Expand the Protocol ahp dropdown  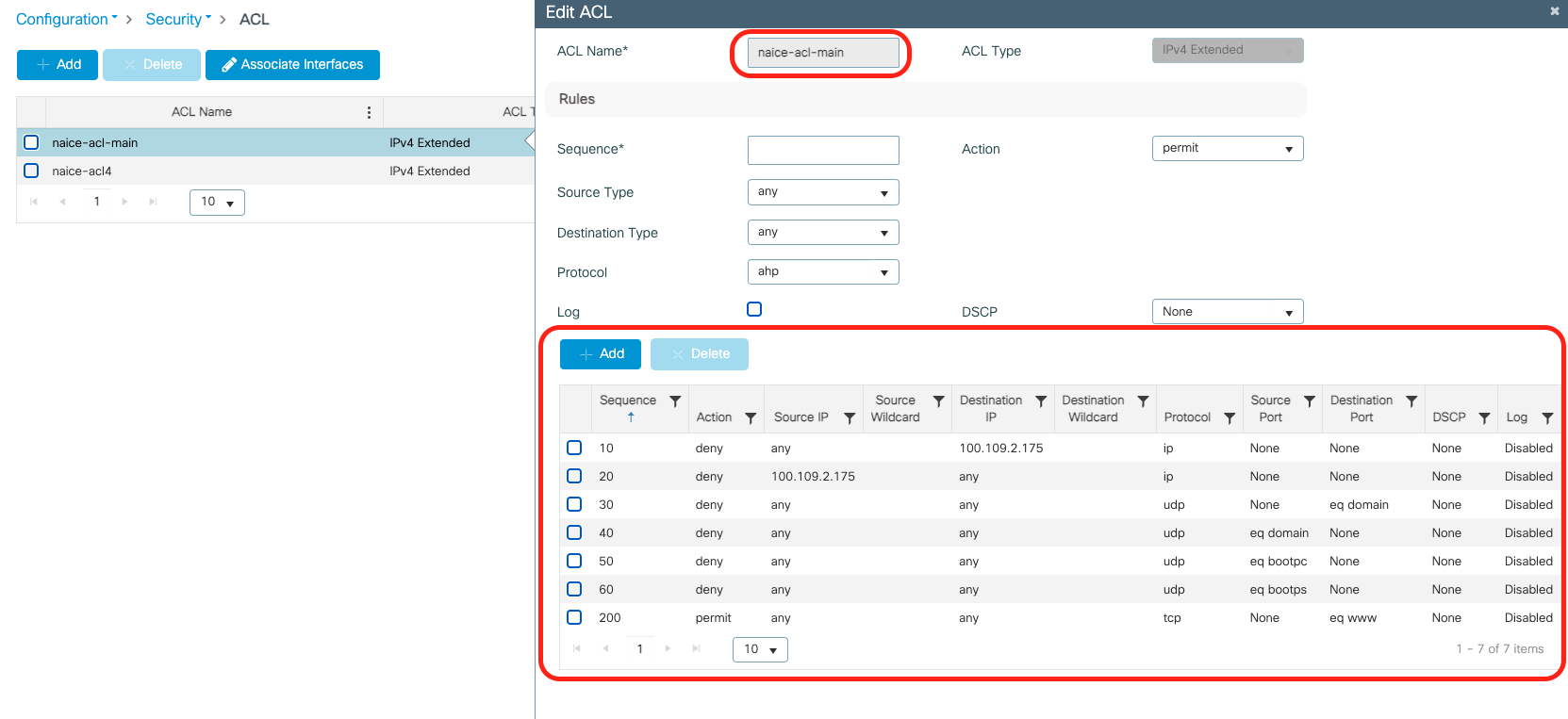(822, 272)
